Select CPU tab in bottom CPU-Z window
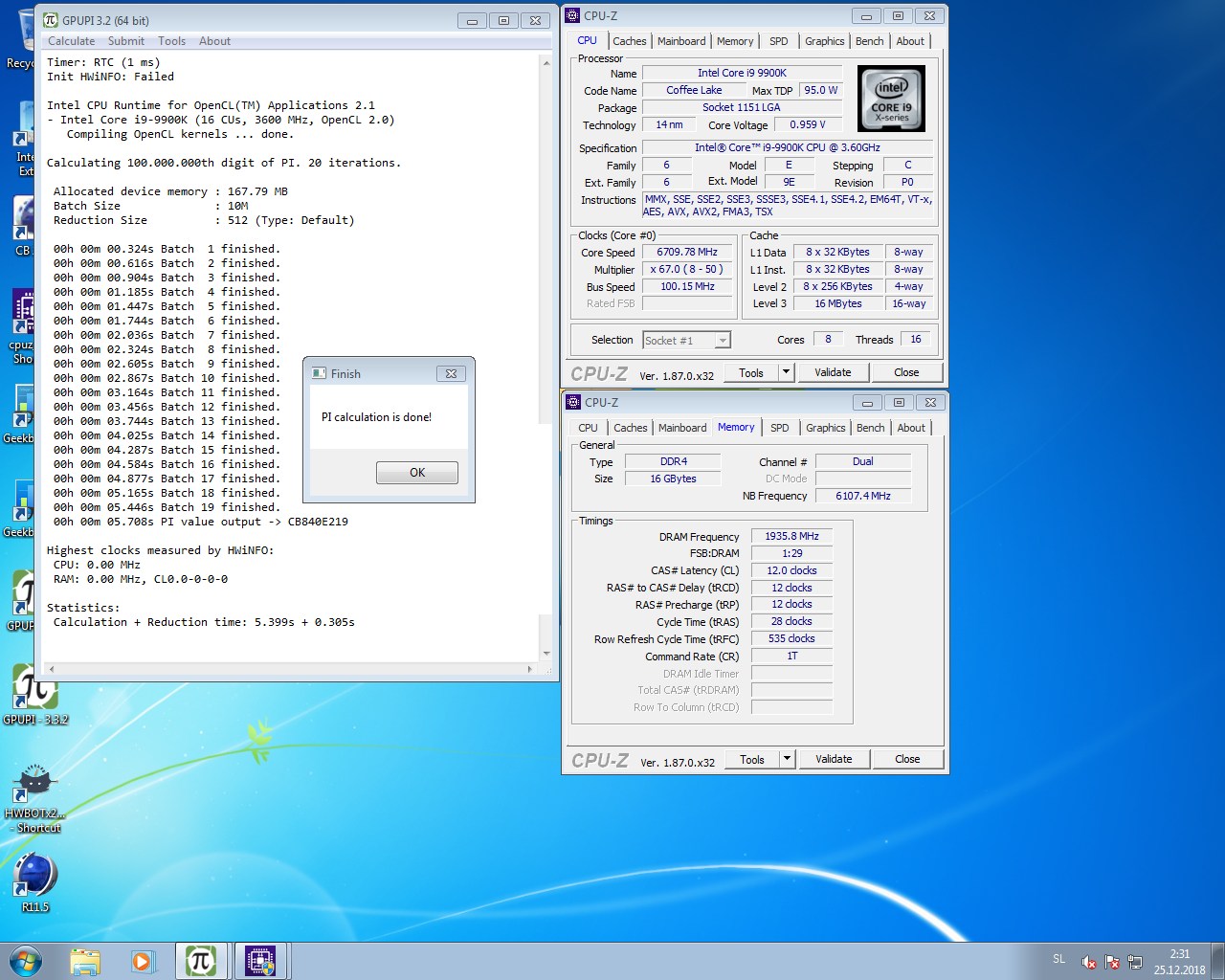Image resolution: width=1225 pixels, height=980 pixels. [588, 428]
